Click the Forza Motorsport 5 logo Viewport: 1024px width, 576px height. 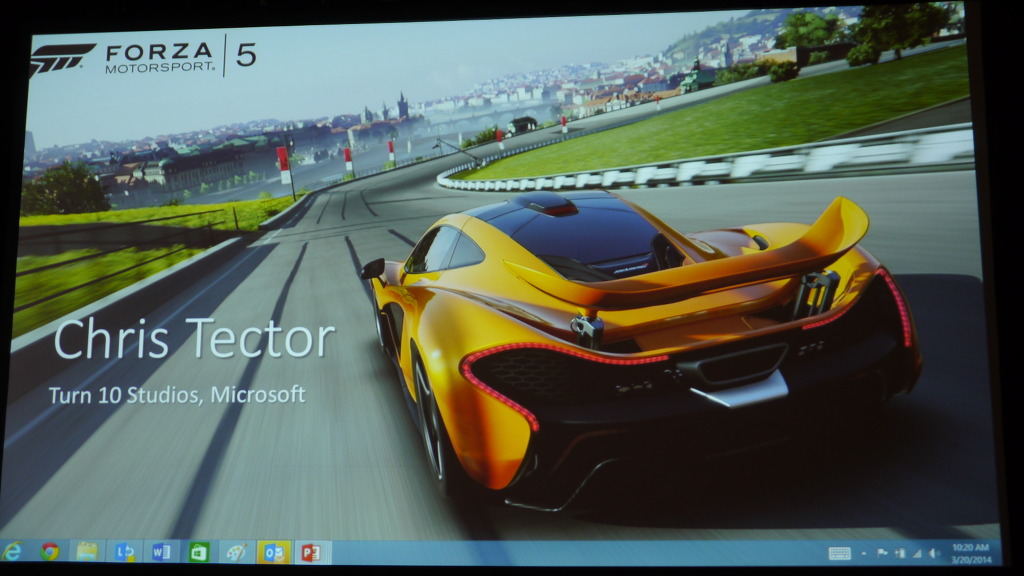(144, 57)
